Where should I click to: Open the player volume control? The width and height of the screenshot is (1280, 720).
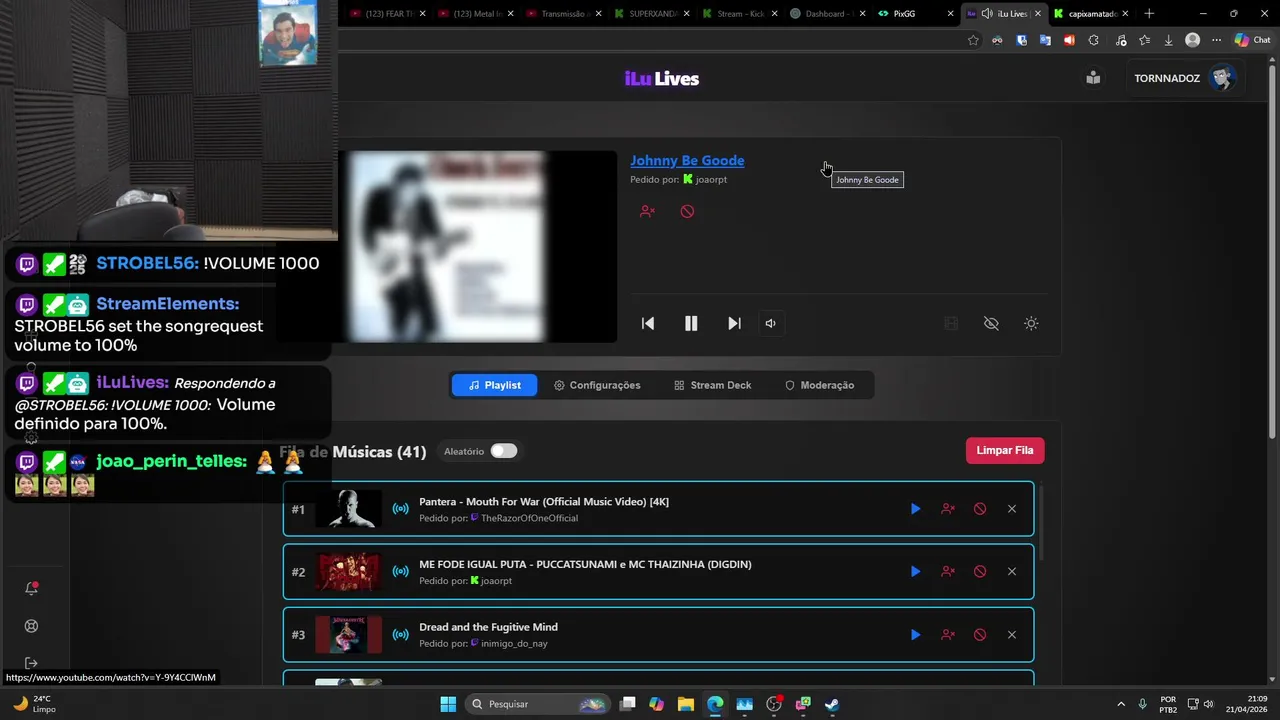tap(770, 323)
